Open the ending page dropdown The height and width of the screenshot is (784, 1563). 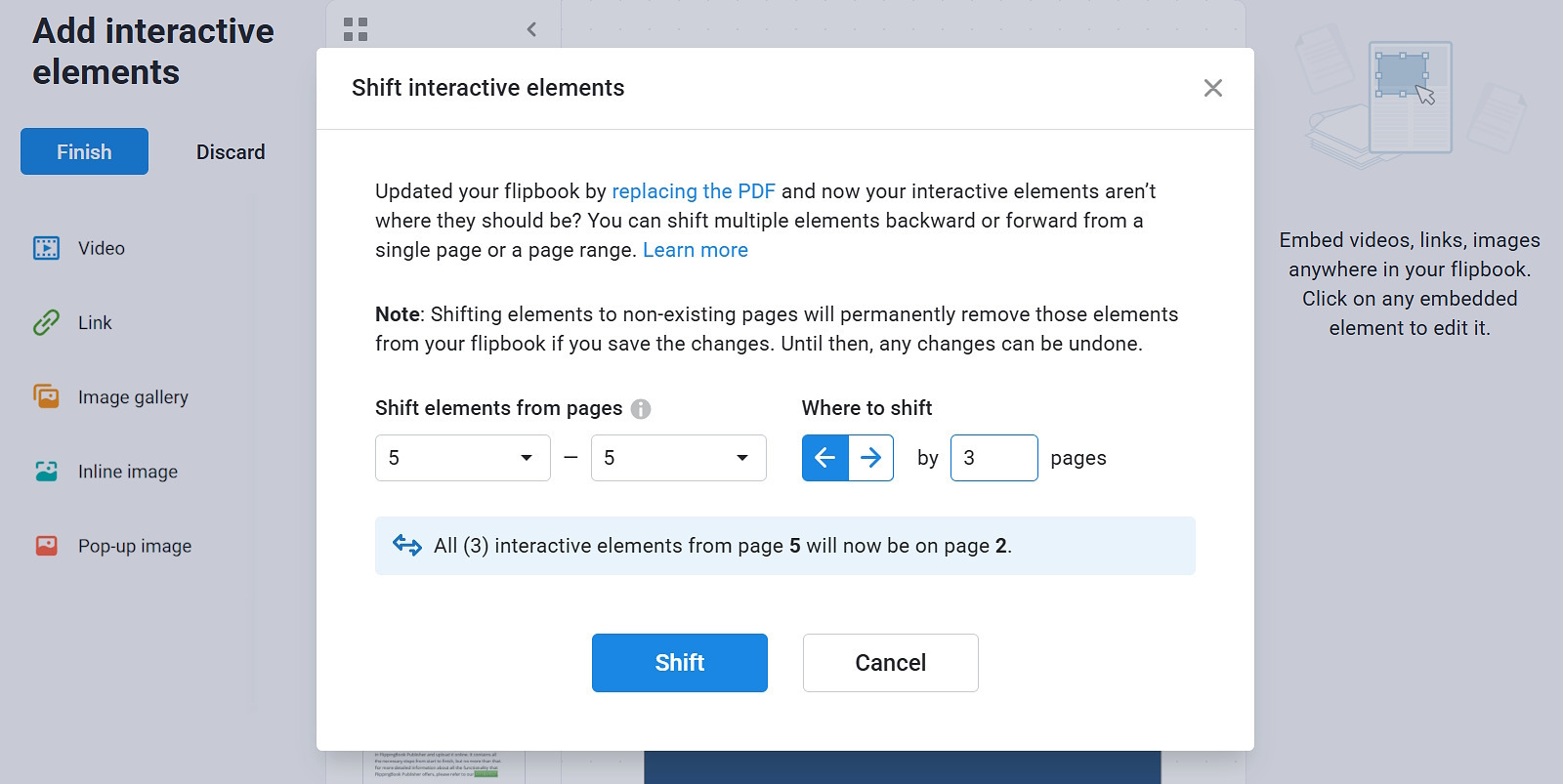678,458
